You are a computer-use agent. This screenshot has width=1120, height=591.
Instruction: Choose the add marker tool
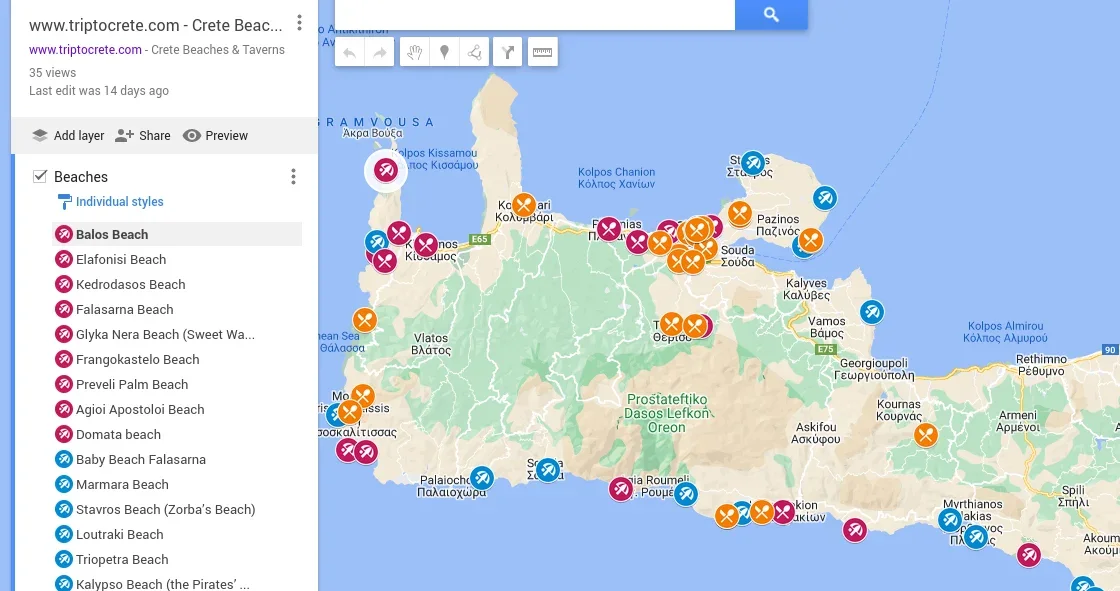tap(444, 52)
